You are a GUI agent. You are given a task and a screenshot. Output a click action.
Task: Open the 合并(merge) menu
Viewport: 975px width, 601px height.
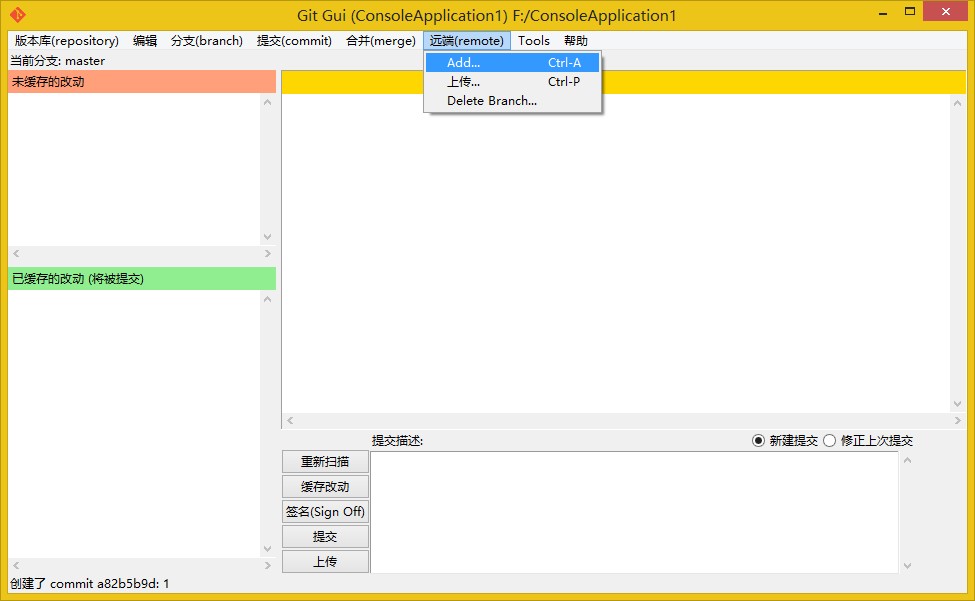(381, 41)
